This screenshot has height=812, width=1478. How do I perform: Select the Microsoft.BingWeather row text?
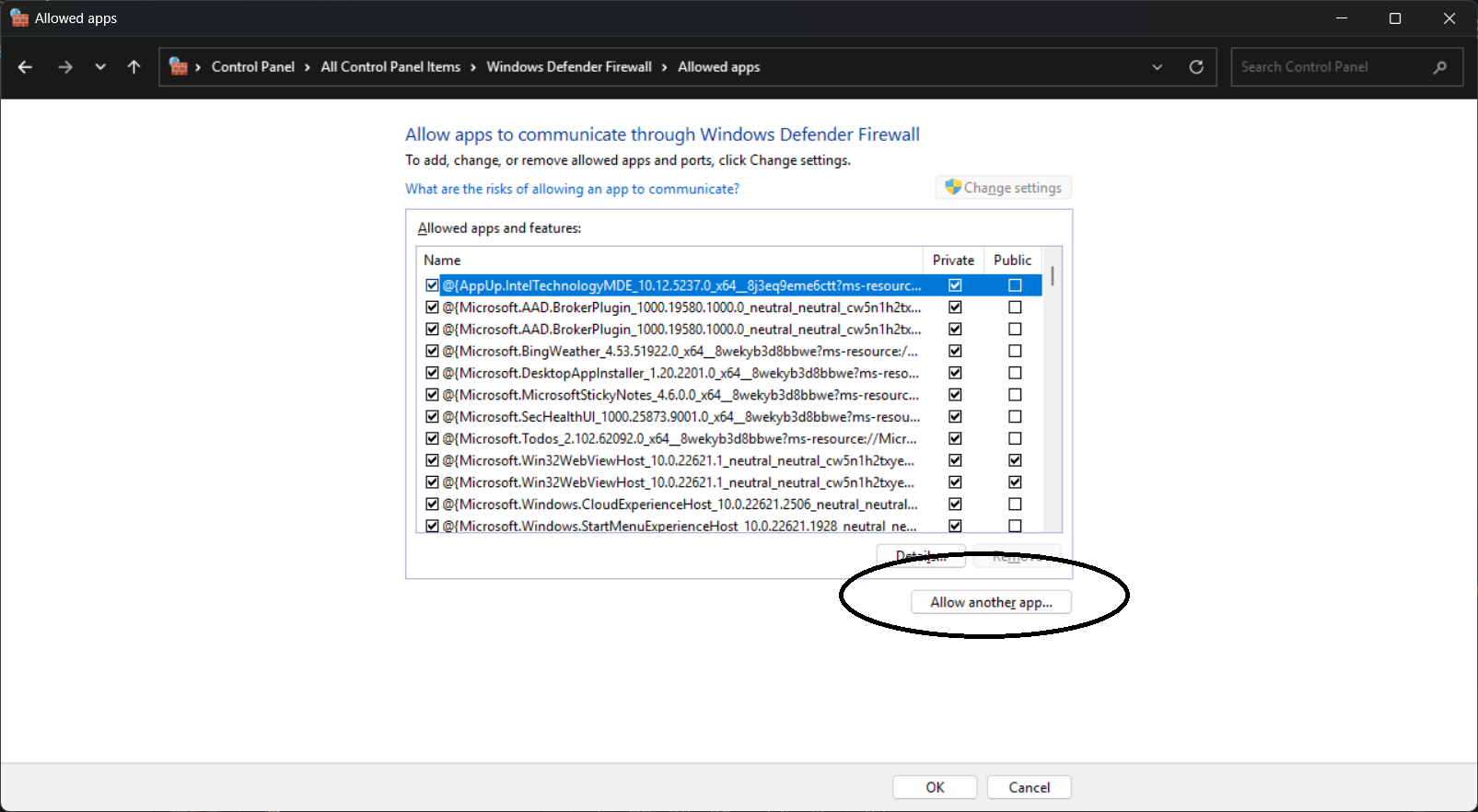(680, 351)
